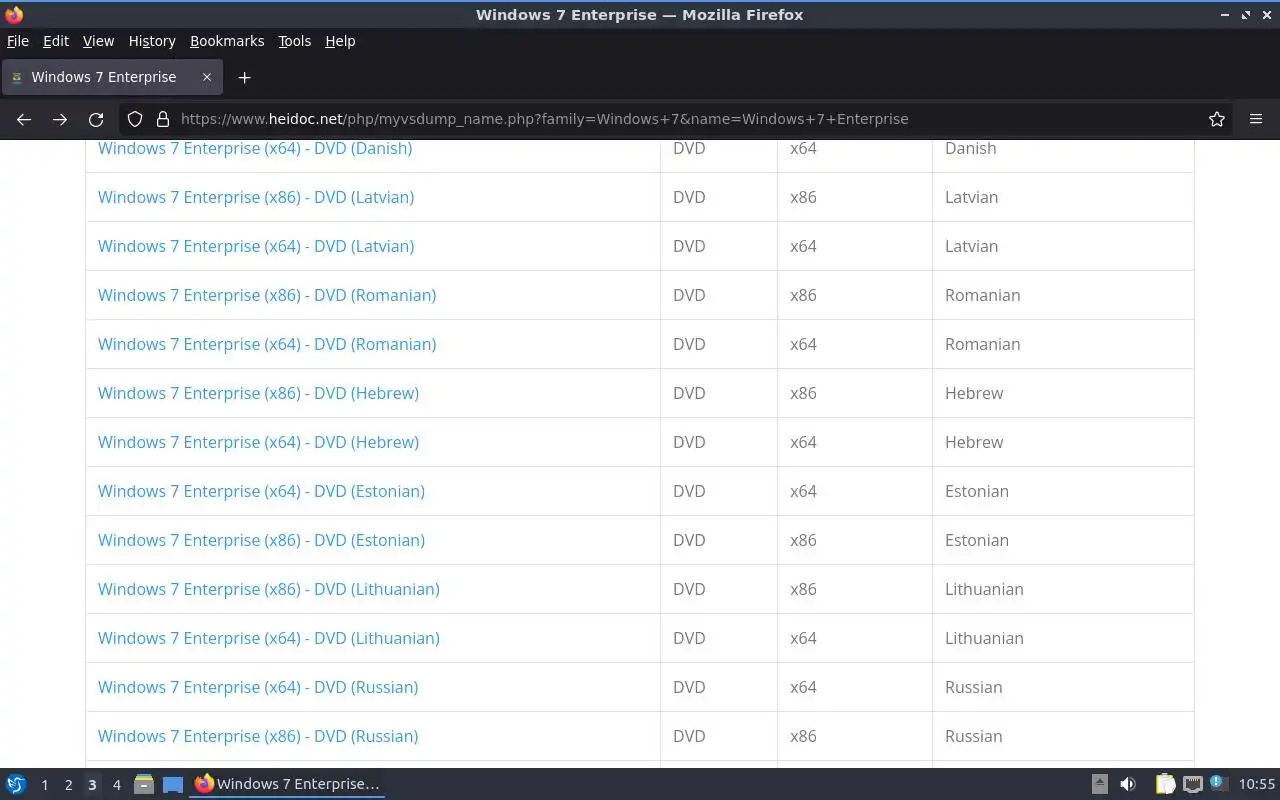Open Windows 7 Enterprise (x64) DVD Estonian link
The image size is (1280, 800).
coord(261,491)
